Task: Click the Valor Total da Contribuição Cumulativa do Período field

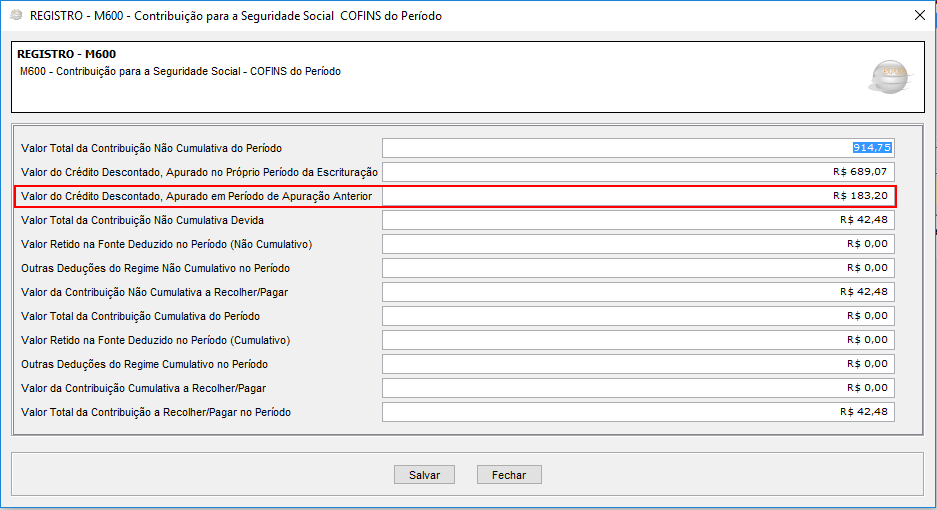Action: [x=638, y=316]
